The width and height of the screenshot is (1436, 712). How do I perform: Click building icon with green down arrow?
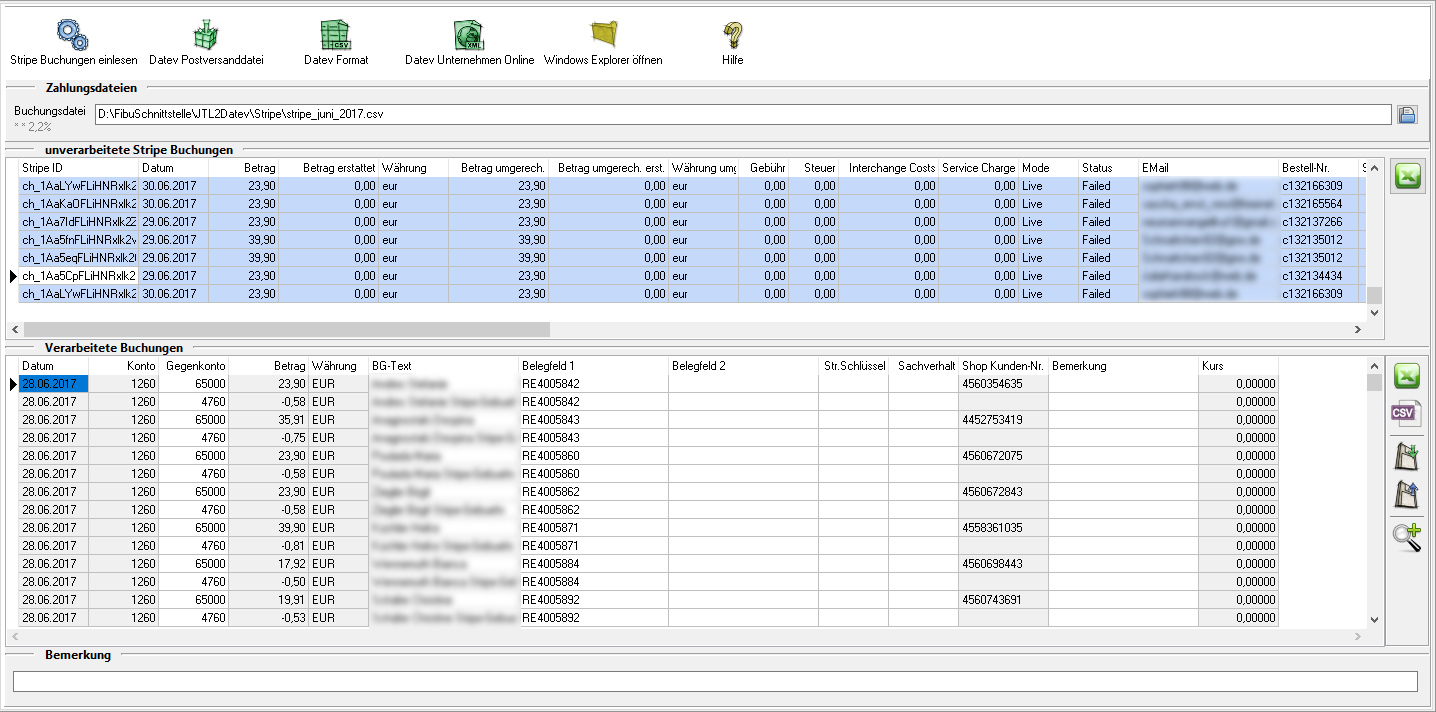click(1407, 456)
